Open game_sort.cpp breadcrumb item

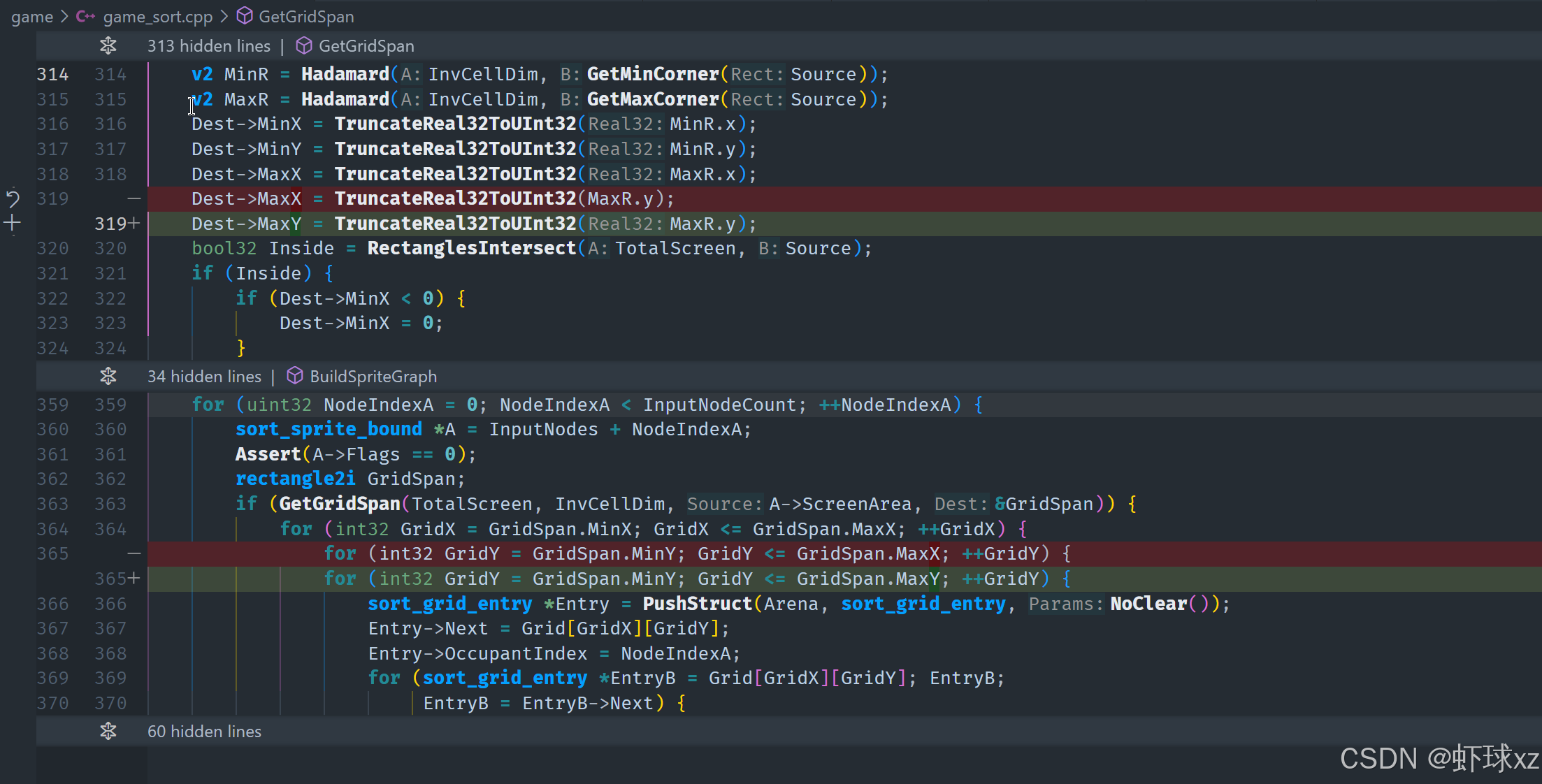click(158, 16)
